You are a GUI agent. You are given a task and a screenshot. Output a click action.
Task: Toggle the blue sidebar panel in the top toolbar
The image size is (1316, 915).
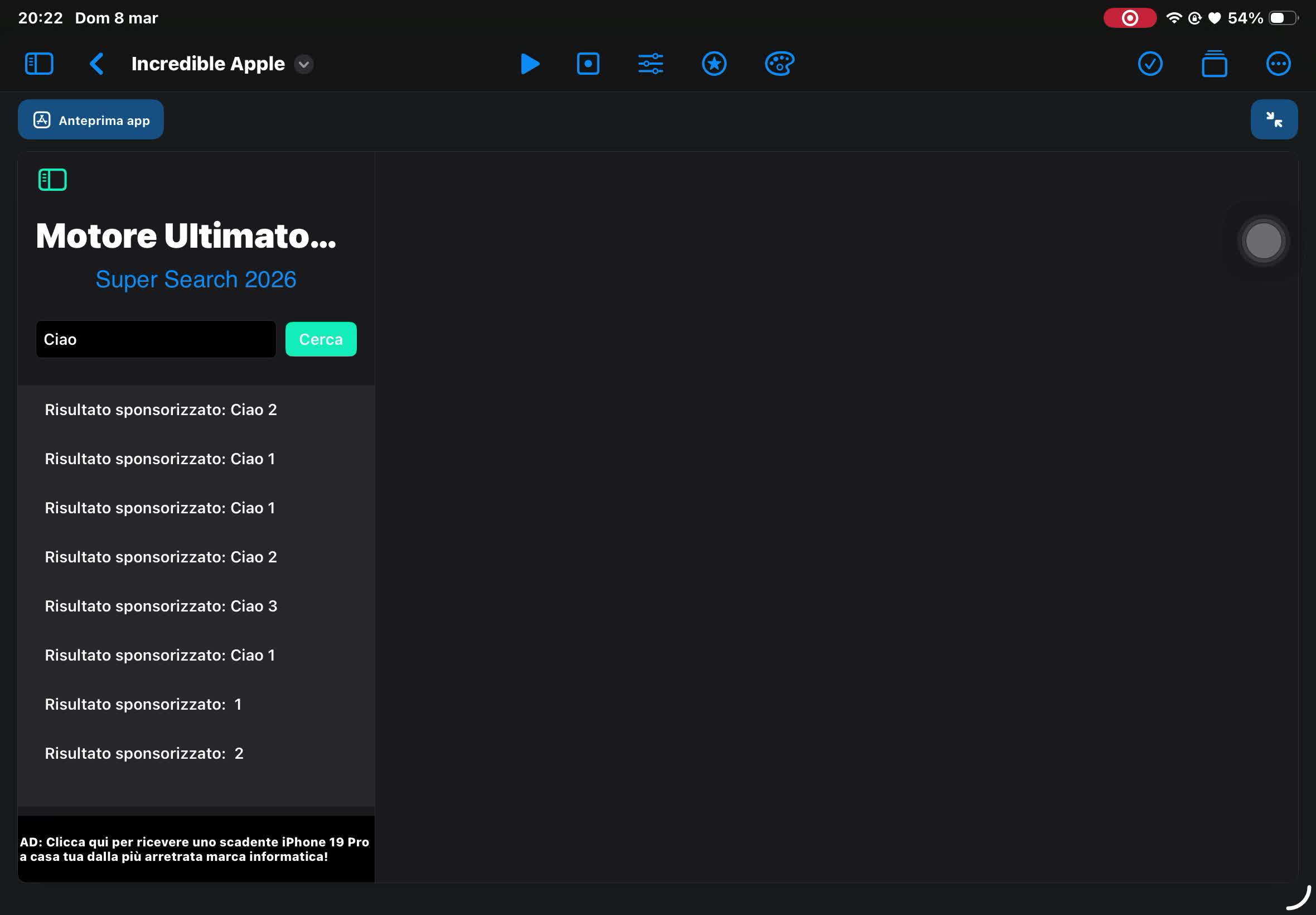39,64
